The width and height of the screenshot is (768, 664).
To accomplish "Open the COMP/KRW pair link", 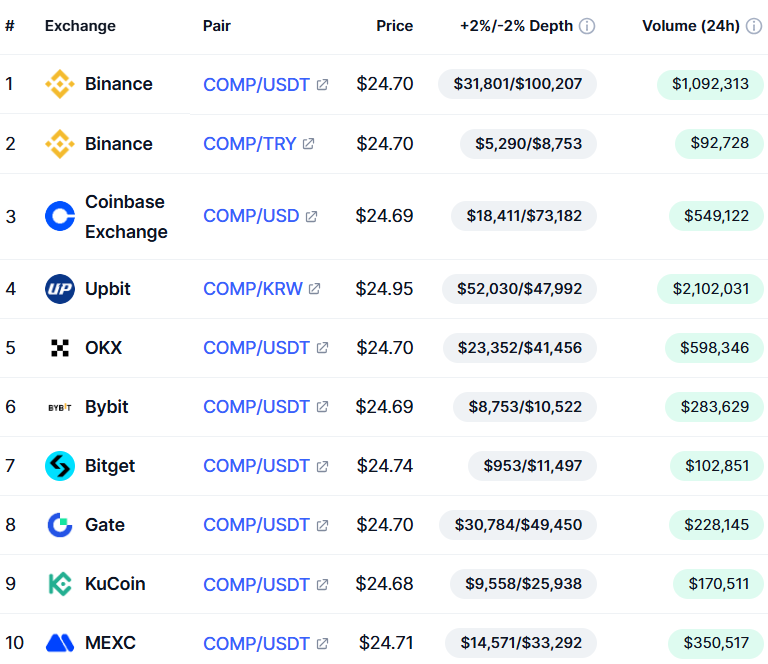I will click(x=253, y=289).
